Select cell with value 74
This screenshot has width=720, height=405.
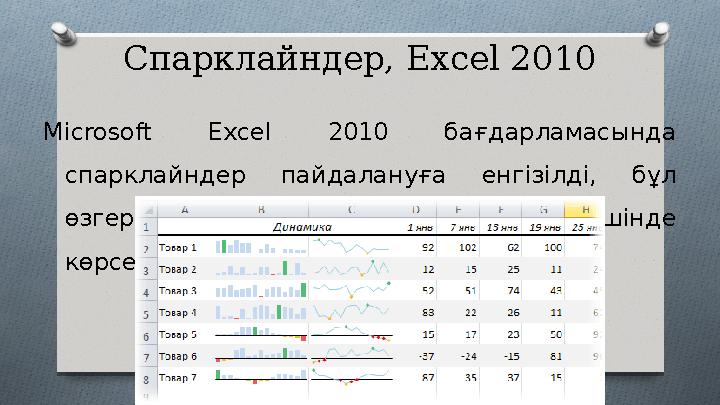tap(513, 291)
